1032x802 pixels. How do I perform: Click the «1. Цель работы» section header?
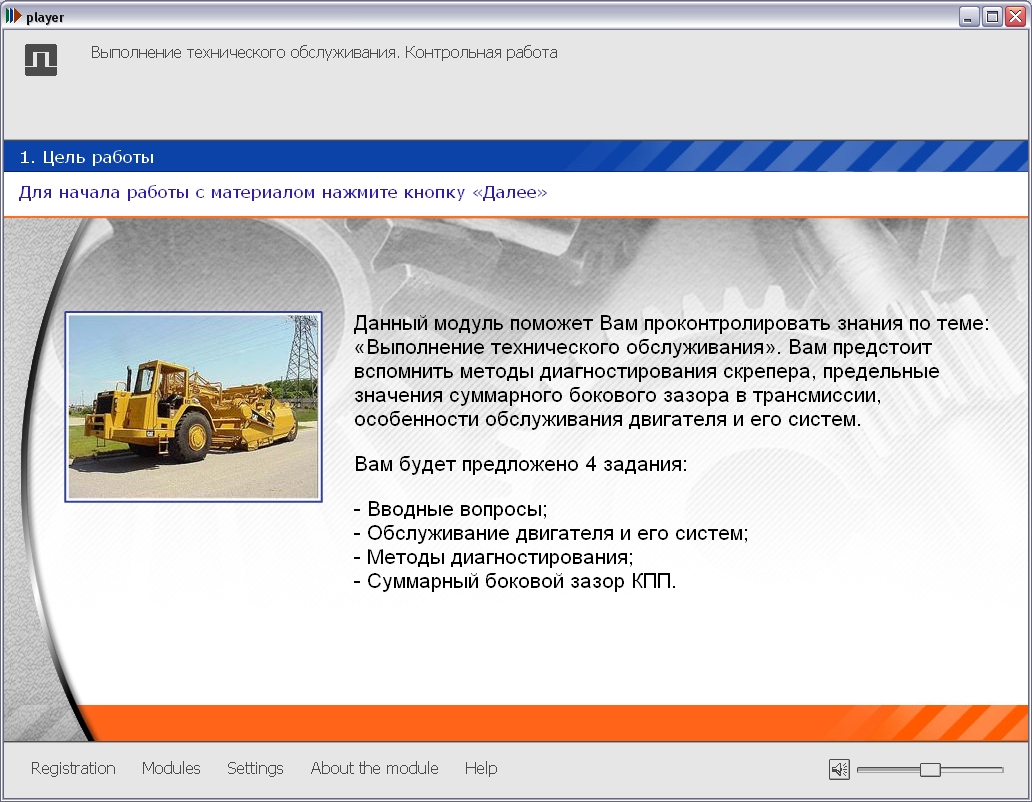click(87, 157)
